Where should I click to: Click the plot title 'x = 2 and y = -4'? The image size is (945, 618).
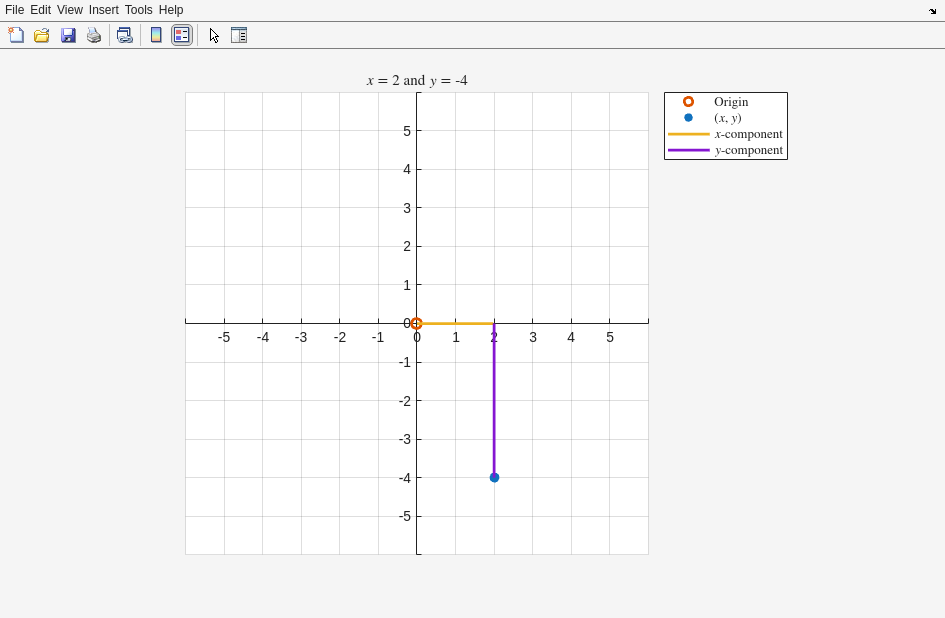click(x=417, y=80)
